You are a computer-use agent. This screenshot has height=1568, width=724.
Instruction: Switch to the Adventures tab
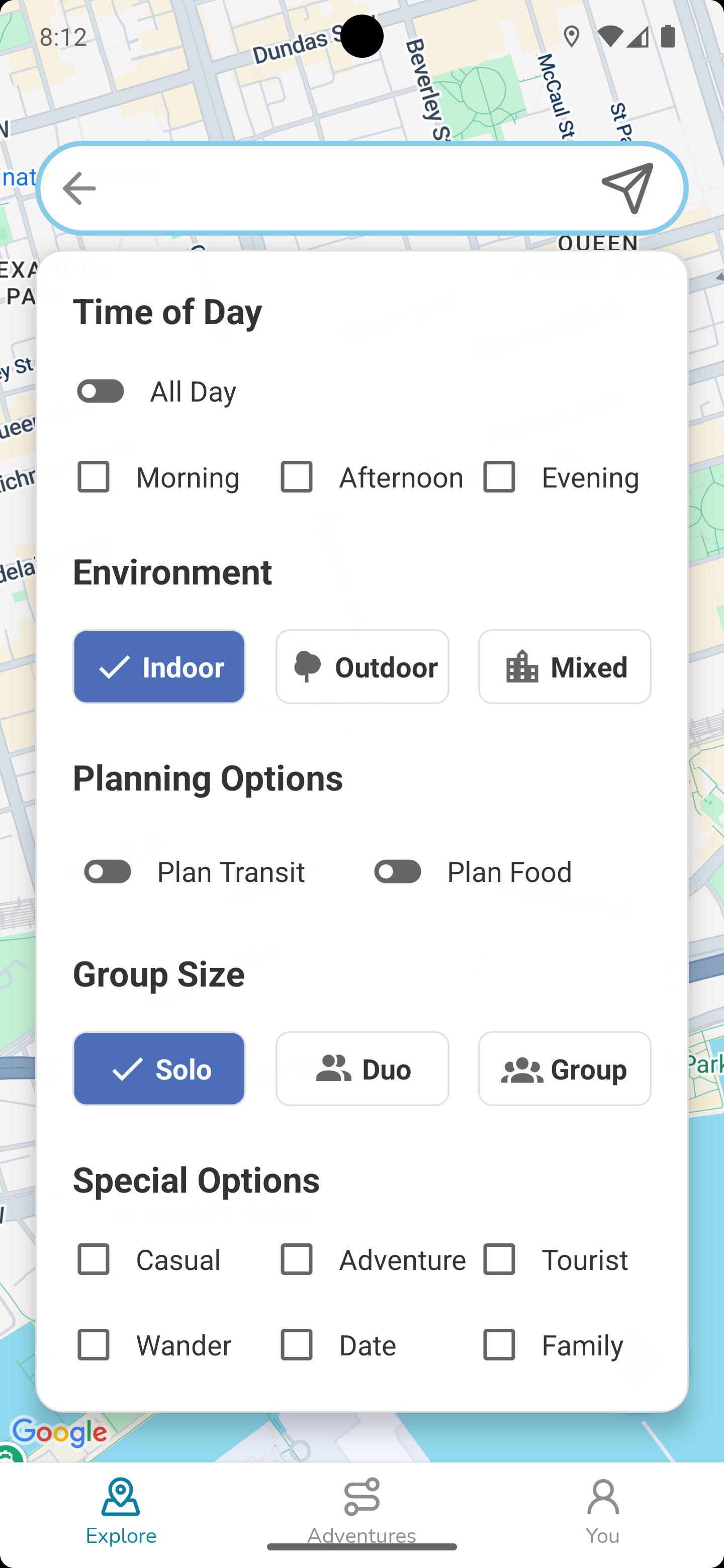(x=361, y=1501)
